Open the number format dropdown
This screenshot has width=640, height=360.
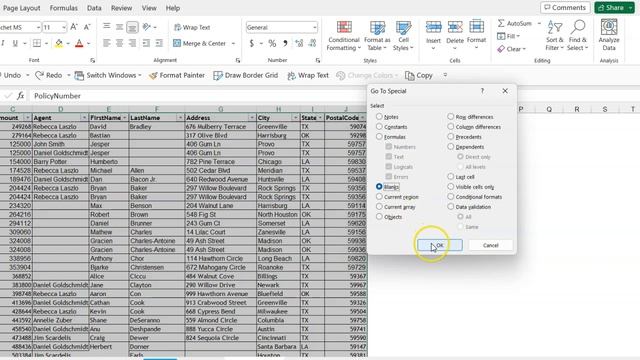[x=314, y=27]
